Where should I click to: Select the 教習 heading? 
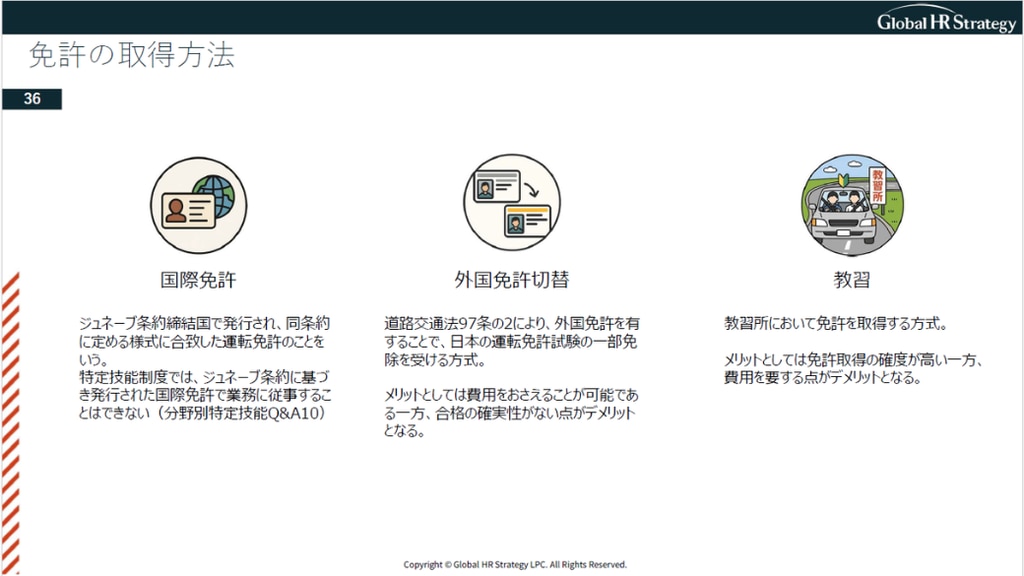(x=852, y=278)
